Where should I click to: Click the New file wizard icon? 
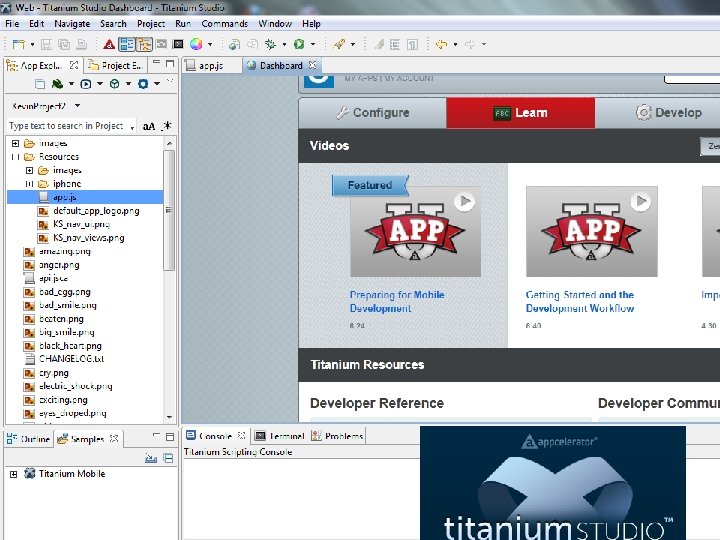19,45
